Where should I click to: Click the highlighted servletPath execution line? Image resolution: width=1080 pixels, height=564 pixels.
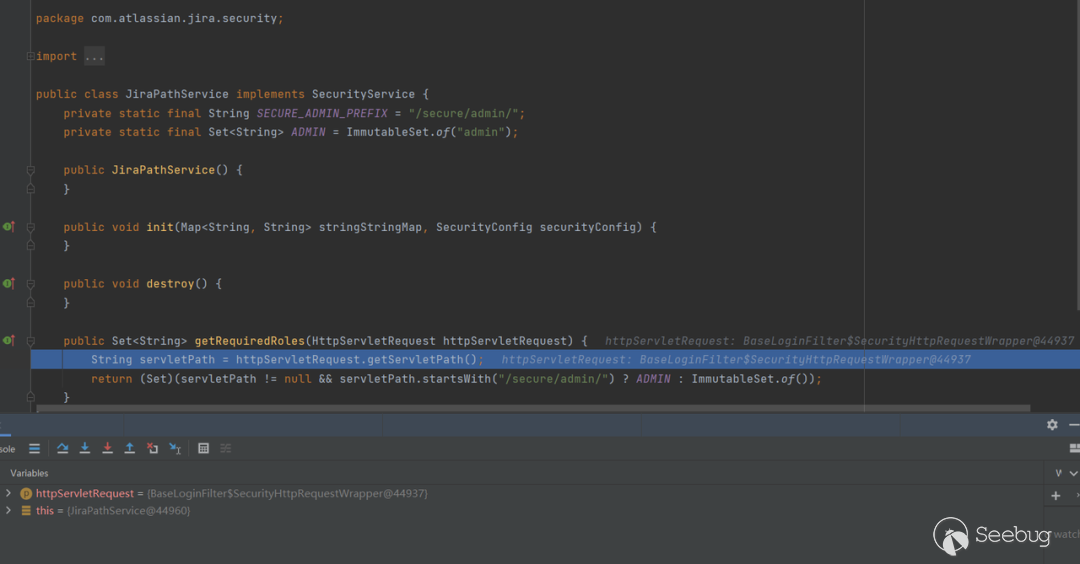pyautogui.click(x=555, y=359)
